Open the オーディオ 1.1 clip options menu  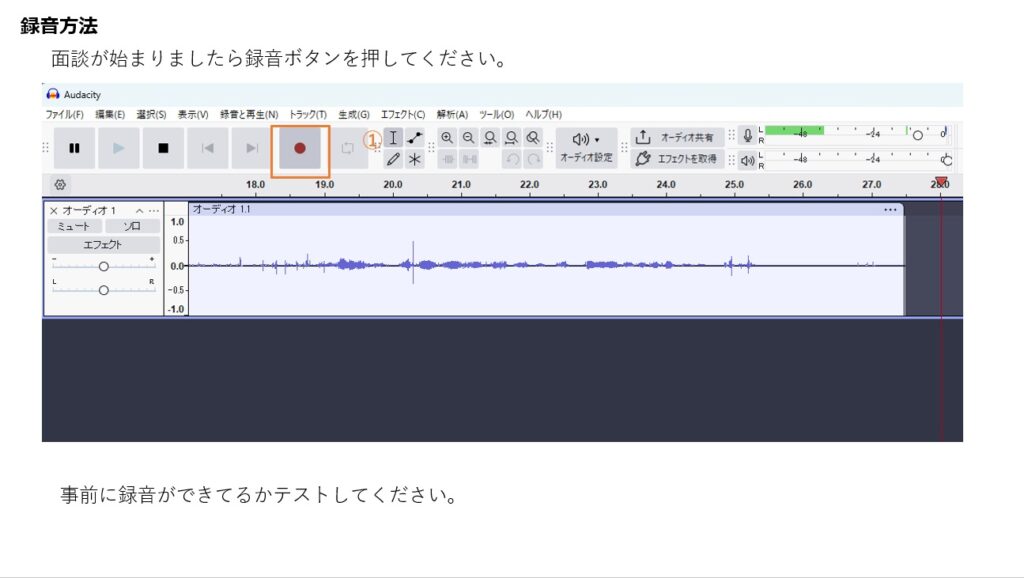(x=890, y=210)
